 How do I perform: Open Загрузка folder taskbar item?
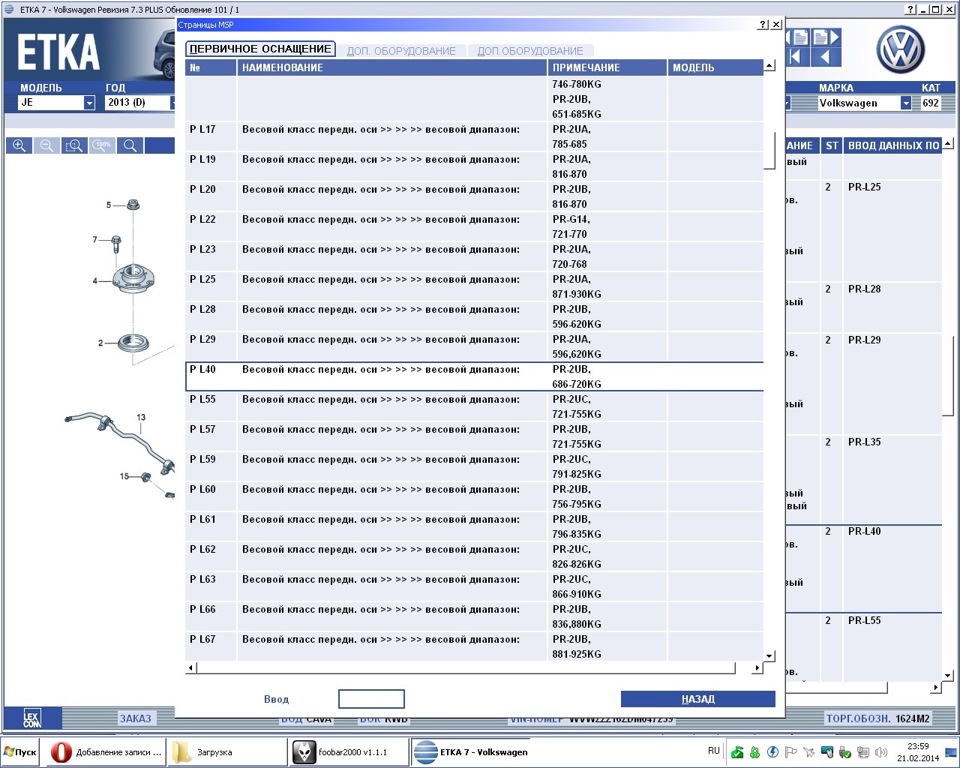click(227, 752)
